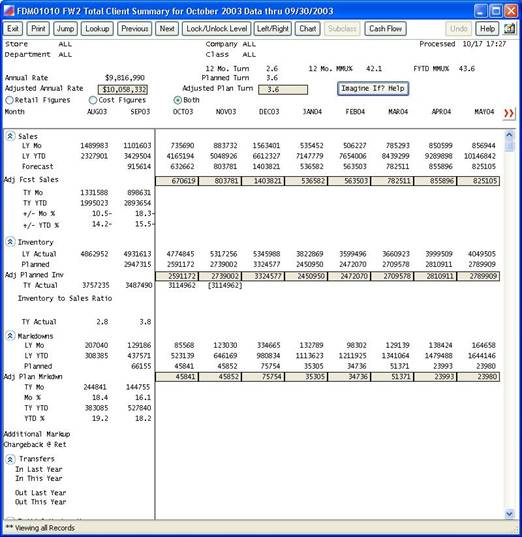
Task: Edit NOV03 Adj Fcst Sales value 803781
Action: [220, 181]
